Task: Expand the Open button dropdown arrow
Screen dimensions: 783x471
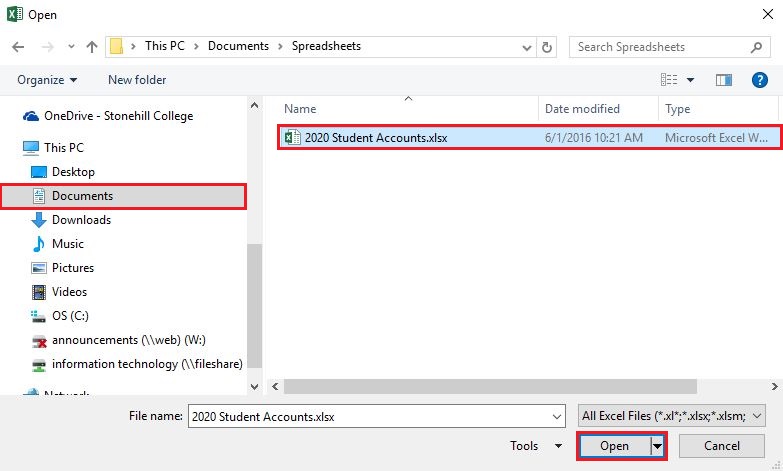Action: [x=657, y=446]
